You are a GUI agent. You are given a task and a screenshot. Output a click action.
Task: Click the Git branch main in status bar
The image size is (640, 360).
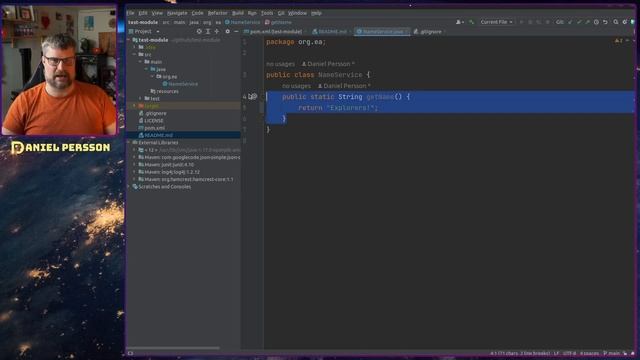611,353
